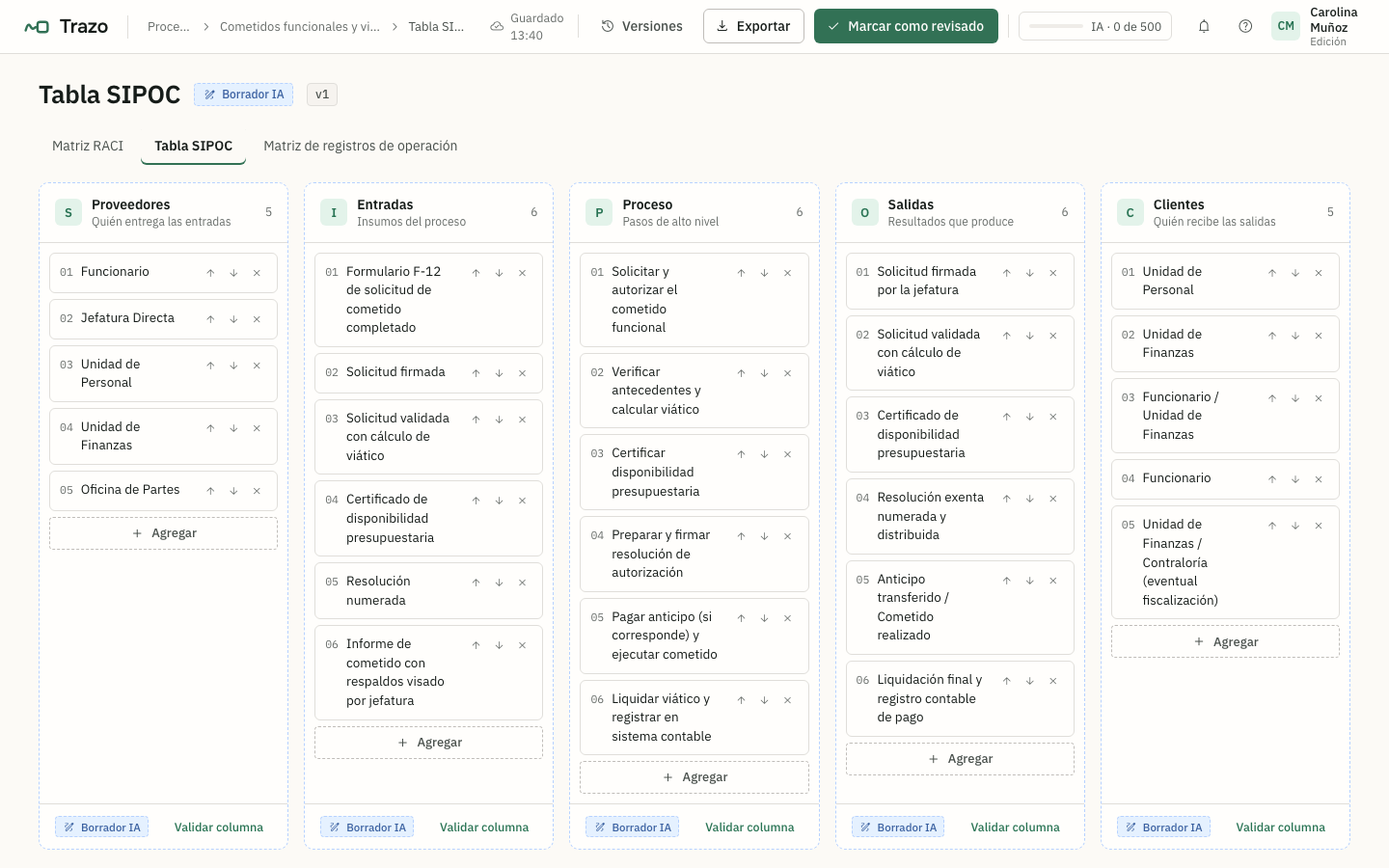1389x868 pixels.
Task: Open Matriz de registros de operación tab
Action: pos(361,146)
